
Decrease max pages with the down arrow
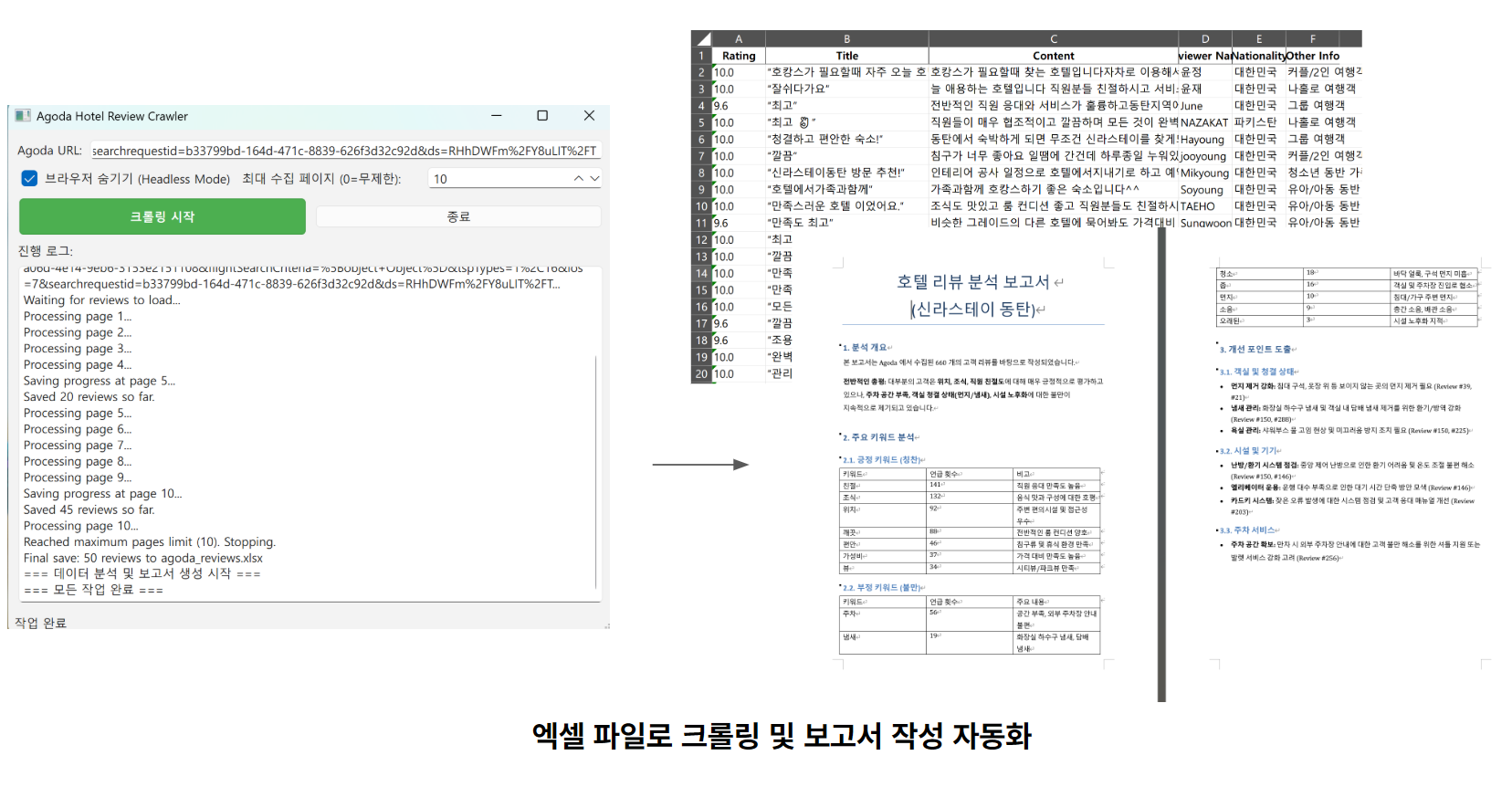coord(594,179)
